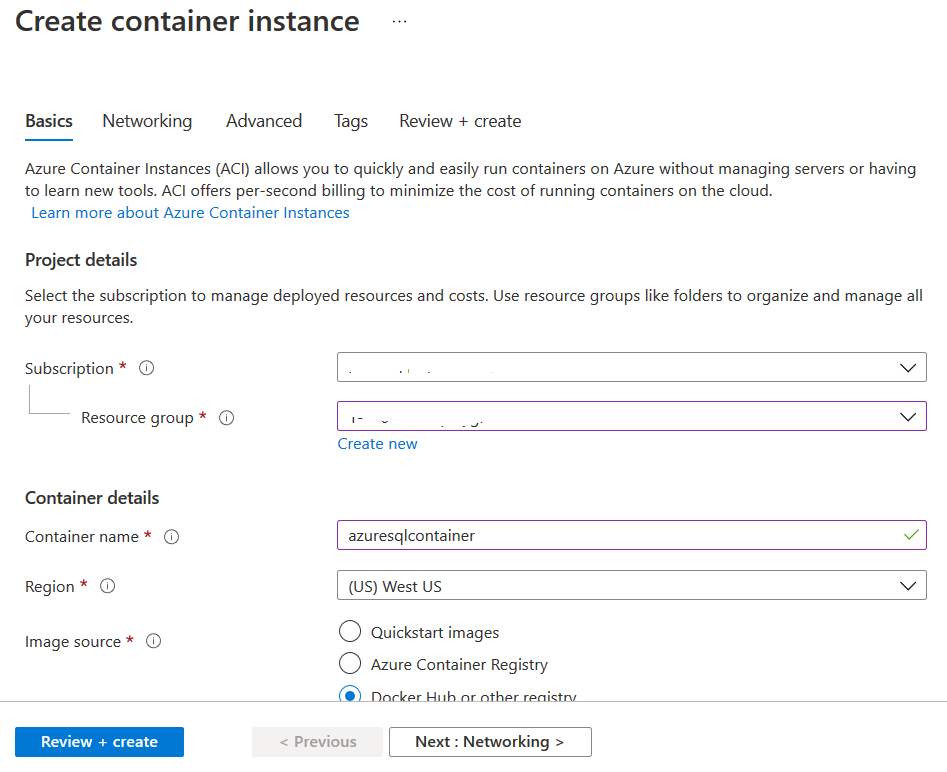Switch to the Networking tab
The image size is (947, 772).
point(147,121)
